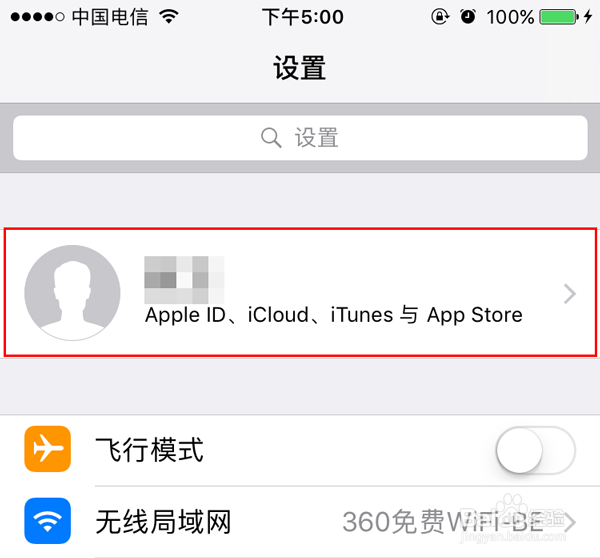The width and height of the screenshot is (600, 558).
Task: Toggle the 飞行模式 airplane mode switch
Action: [535, 450]
